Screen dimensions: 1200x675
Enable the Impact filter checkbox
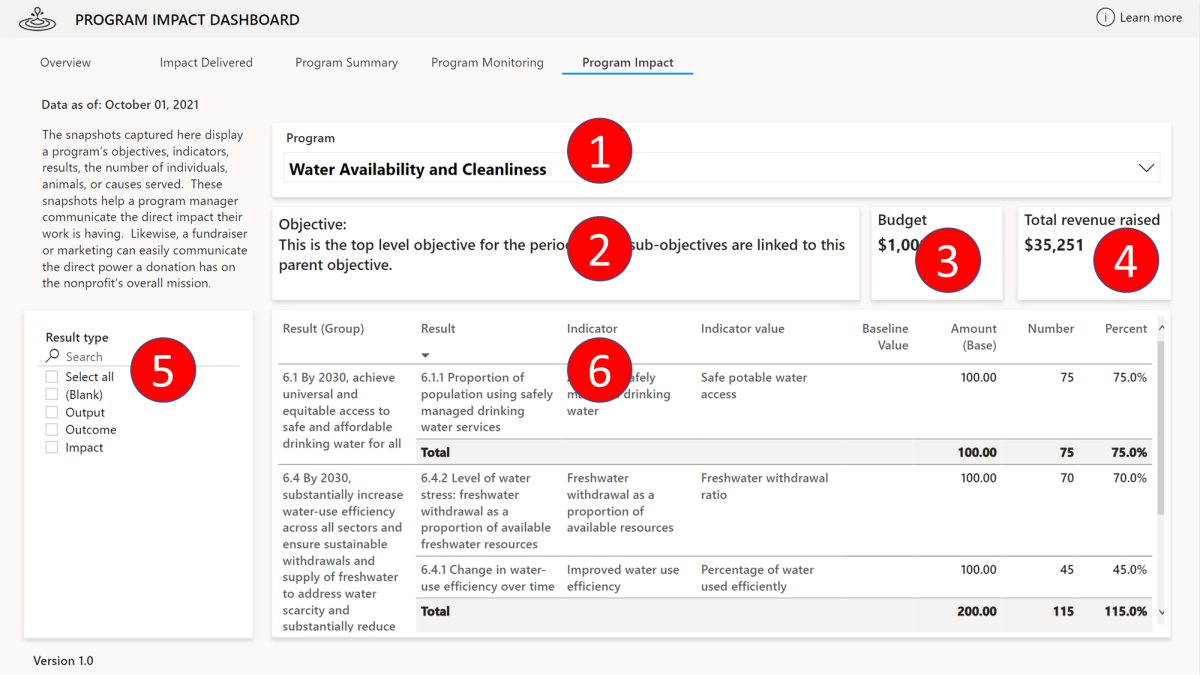tap(51, 447)
